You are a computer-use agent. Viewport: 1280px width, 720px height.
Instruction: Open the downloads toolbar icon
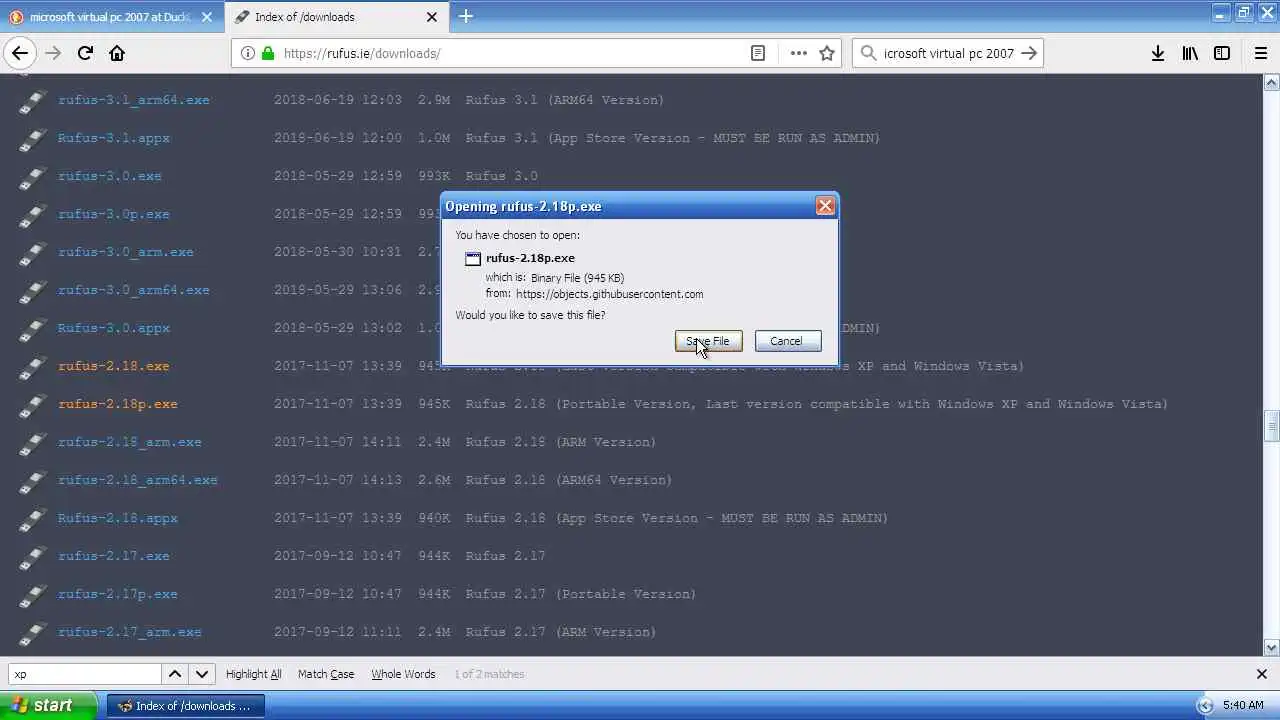[1157, 53]
